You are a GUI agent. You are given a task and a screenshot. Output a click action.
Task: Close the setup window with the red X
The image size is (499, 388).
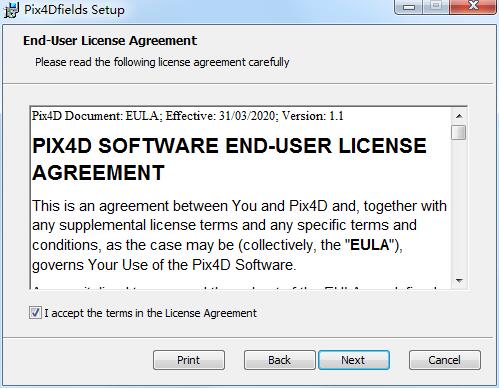pos(473,6)
